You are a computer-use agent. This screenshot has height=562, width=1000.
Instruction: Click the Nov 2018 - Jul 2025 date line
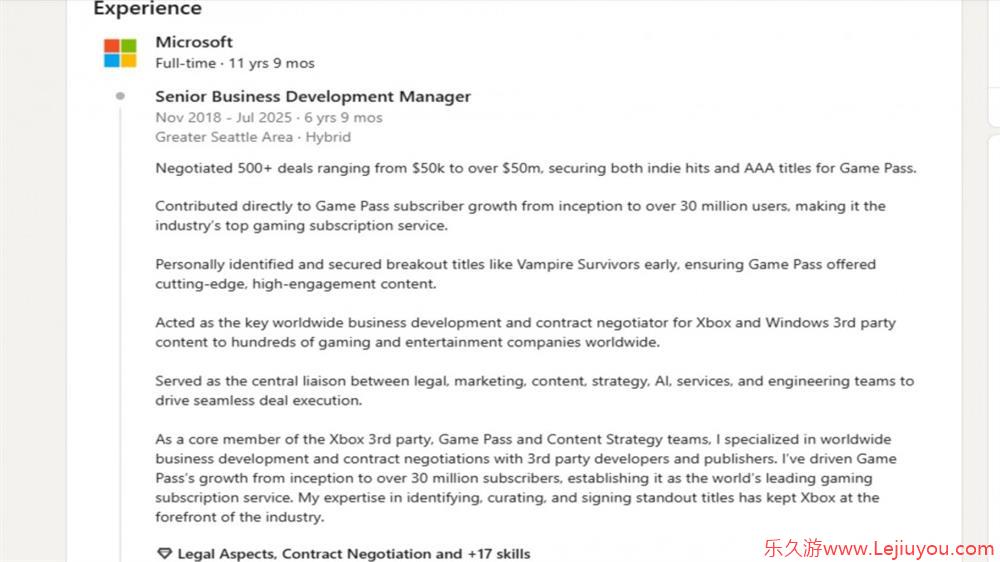pos(268,117)
